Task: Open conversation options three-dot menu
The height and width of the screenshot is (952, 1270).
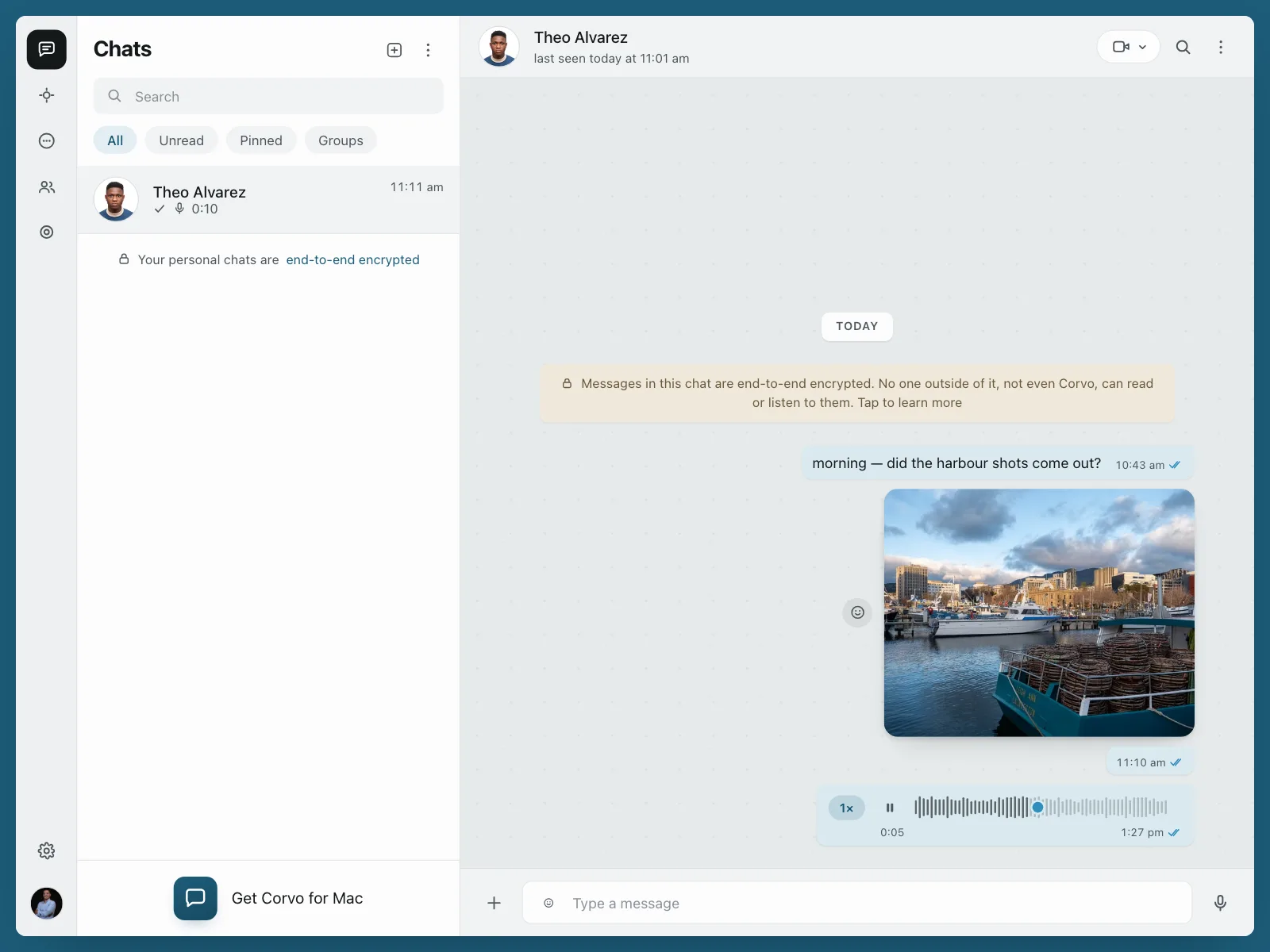Action: (1221, 47)
